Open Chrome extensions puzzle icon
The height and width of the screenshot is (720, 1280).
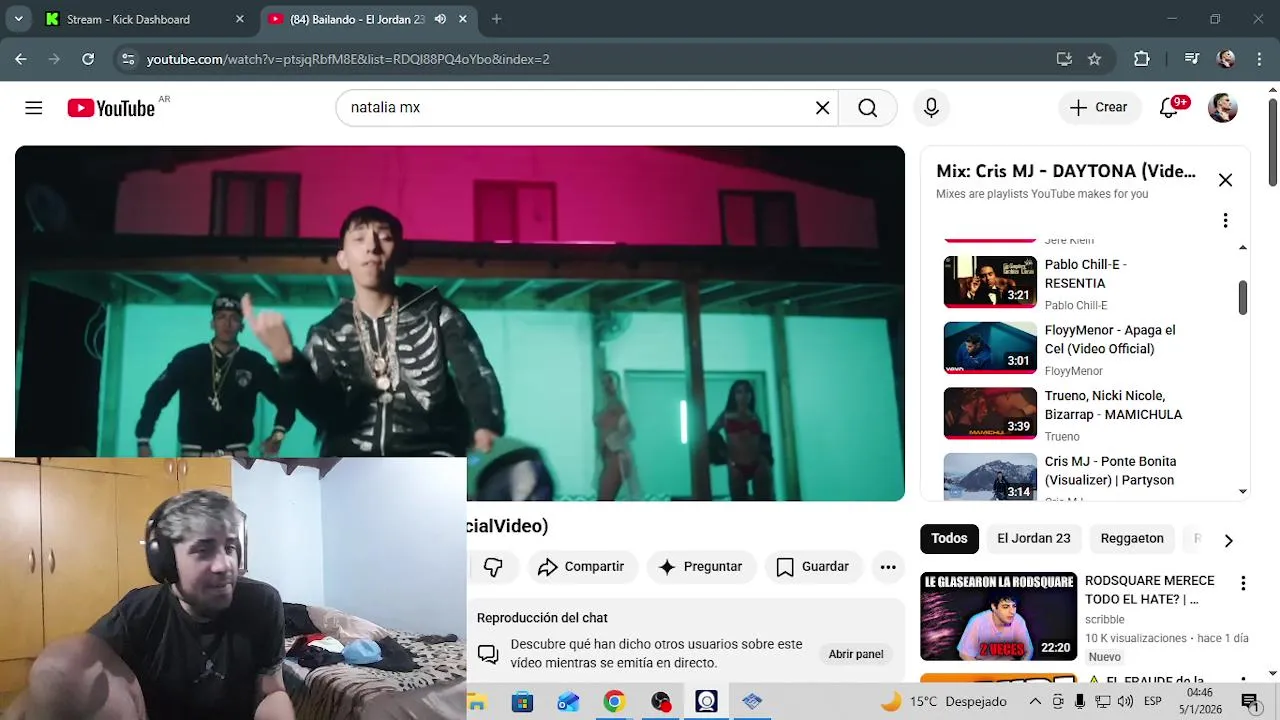[x=1141, y=59]
